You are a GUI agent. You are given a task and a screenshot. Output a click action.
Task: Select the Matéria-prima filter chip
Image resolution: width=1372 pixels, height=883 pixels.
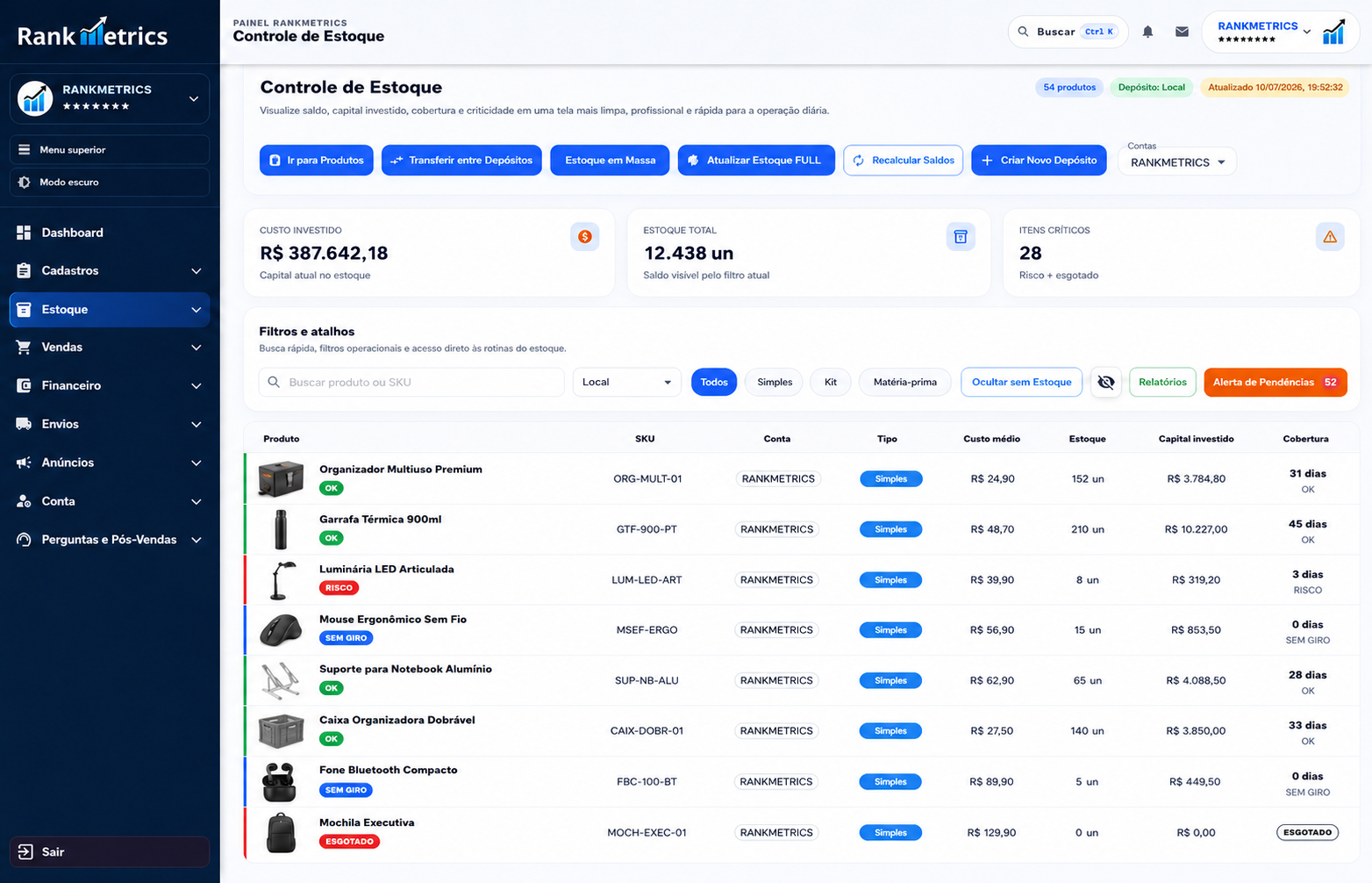(x=905, y=382)
